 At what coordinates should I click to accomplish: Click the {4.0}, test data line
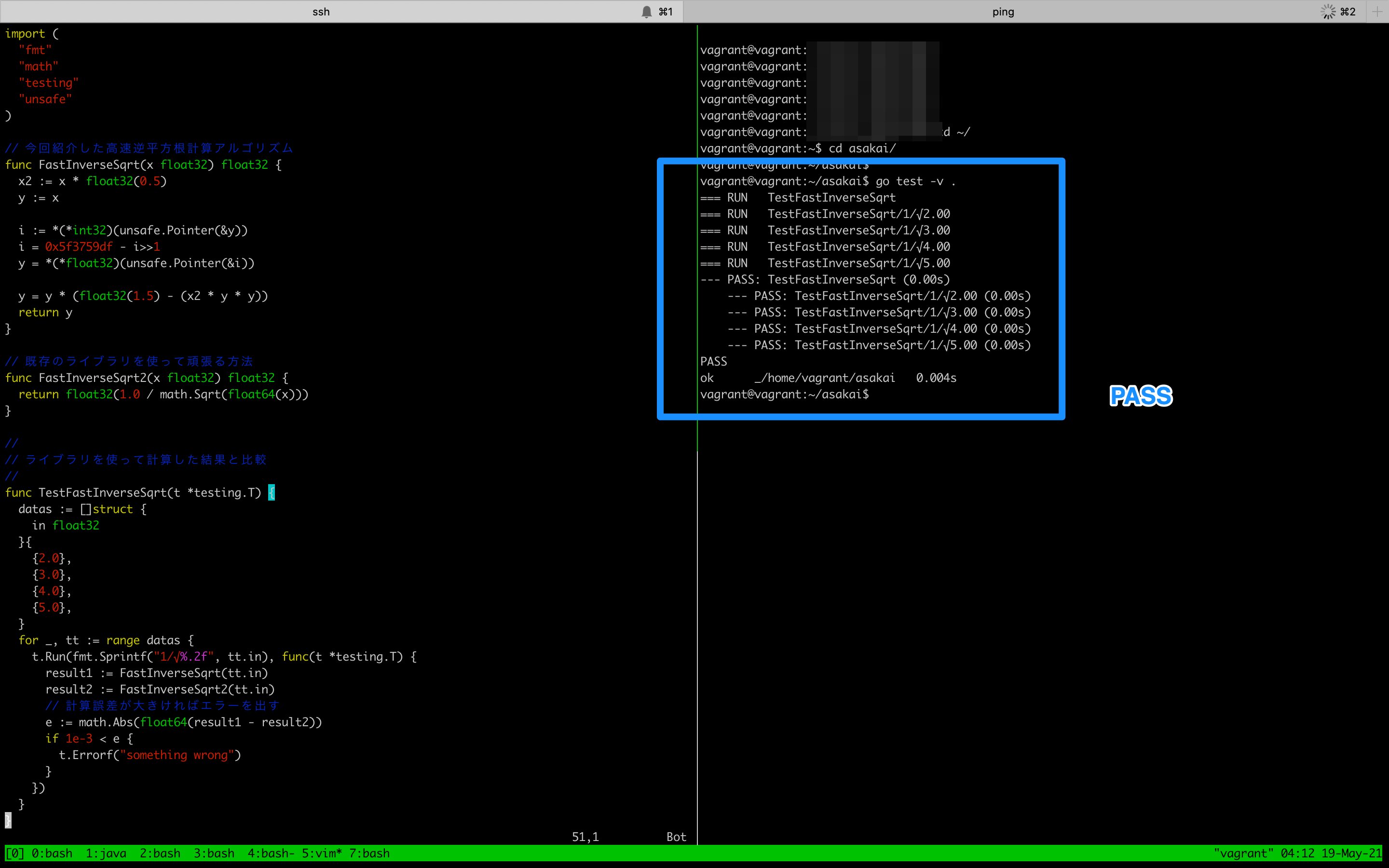coord(52,591)
